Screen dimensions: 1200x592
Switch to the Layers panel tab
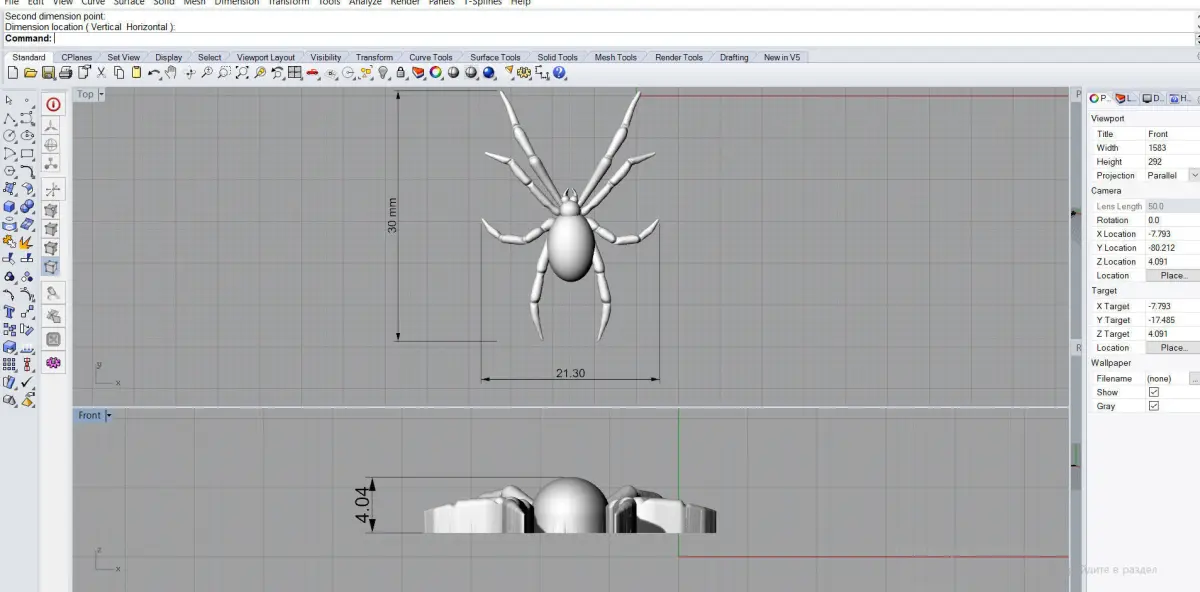(x=1125, y=98)
